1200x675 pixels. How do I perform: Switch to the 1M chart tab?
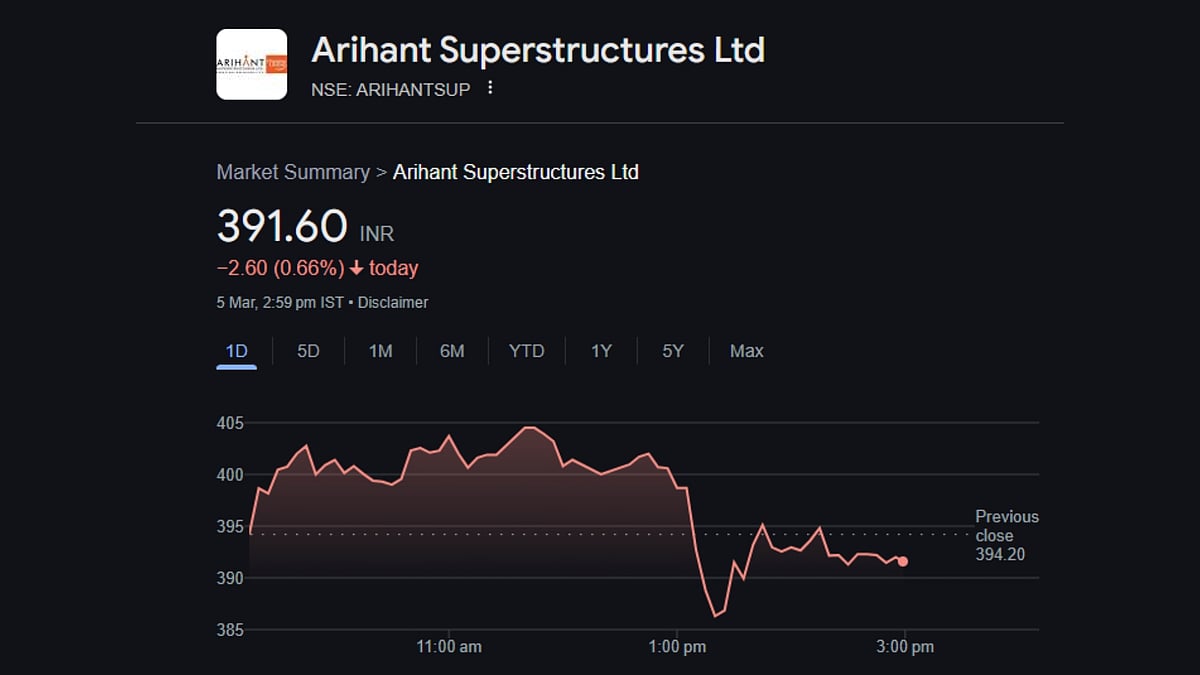tap(380, 351)
